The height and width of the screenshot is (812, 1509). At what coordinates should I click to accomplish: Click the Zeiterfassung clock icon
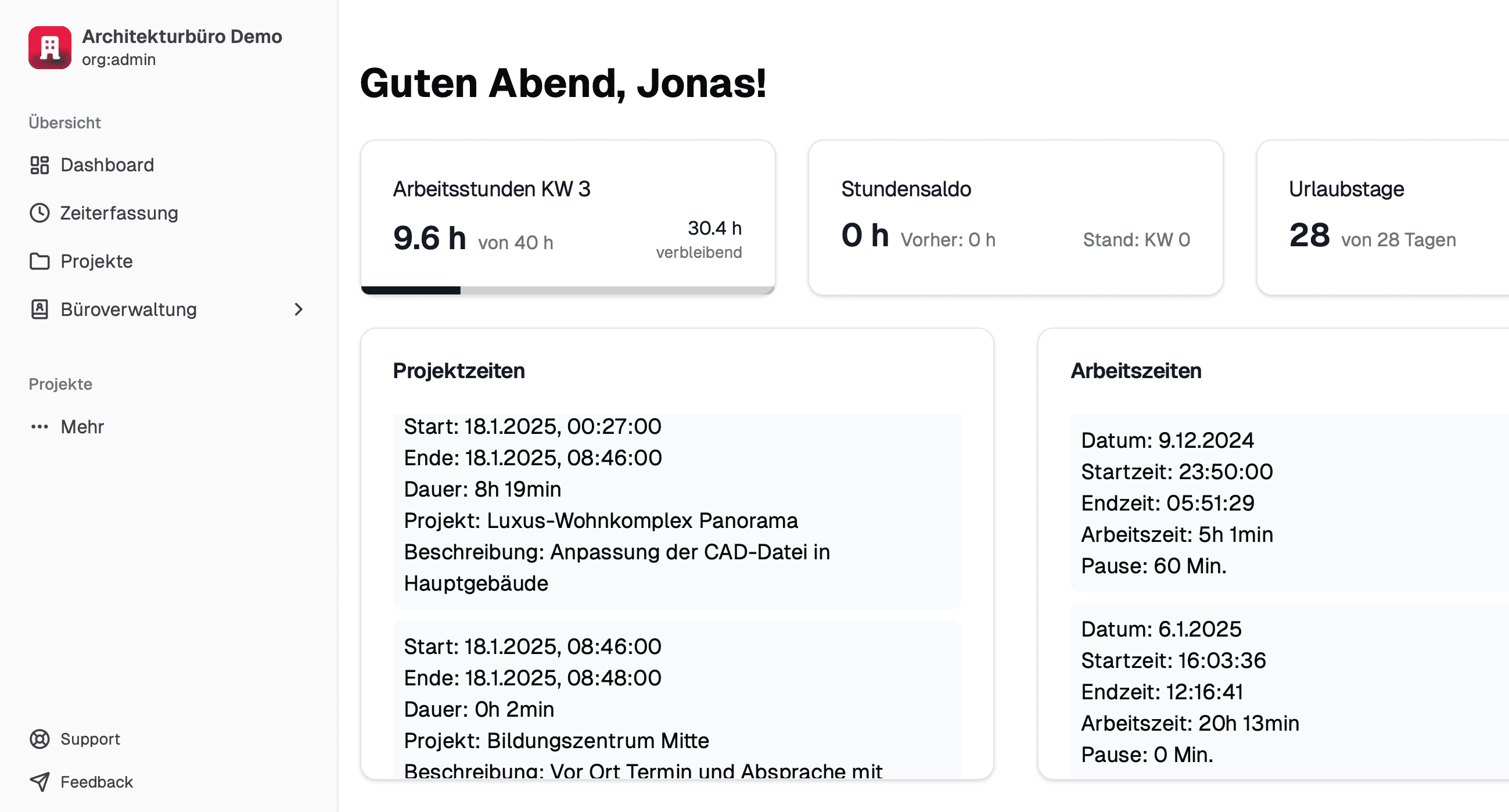pos(39,213)
